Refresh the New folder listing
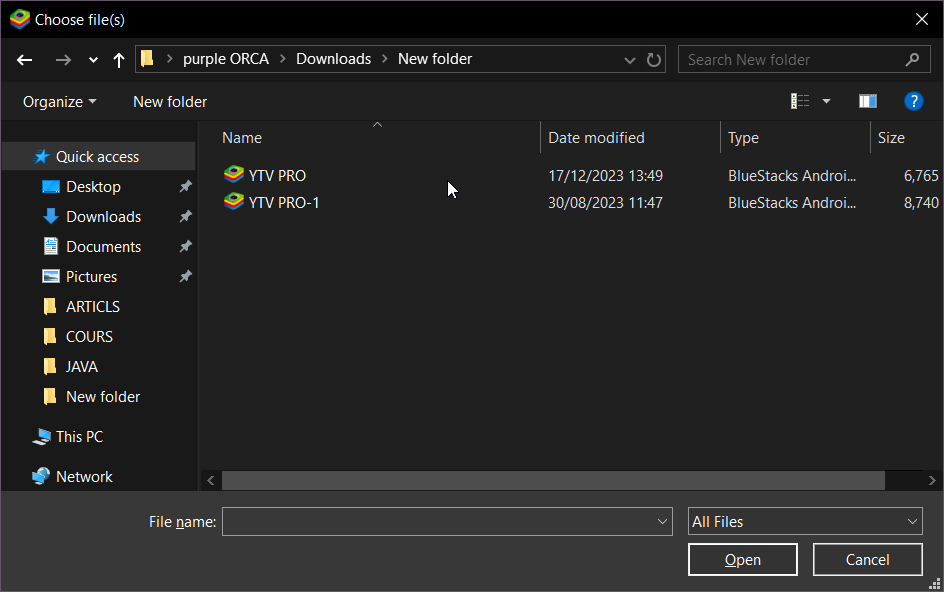Image resolution: width=944 pixels, height=592 pixels. click(653, 60)
